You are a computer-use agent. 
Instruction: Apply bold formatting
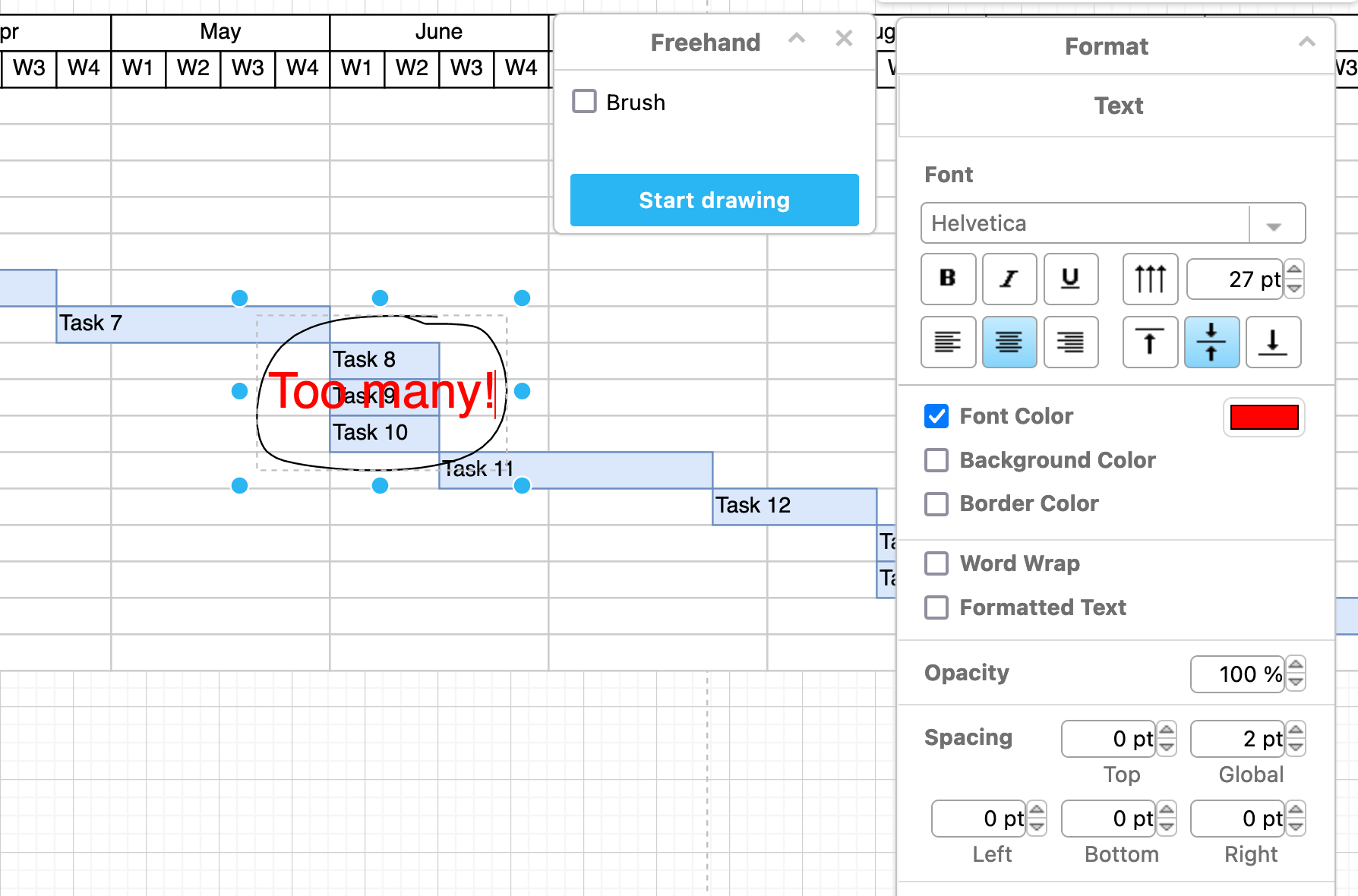[x=948, y=279]
